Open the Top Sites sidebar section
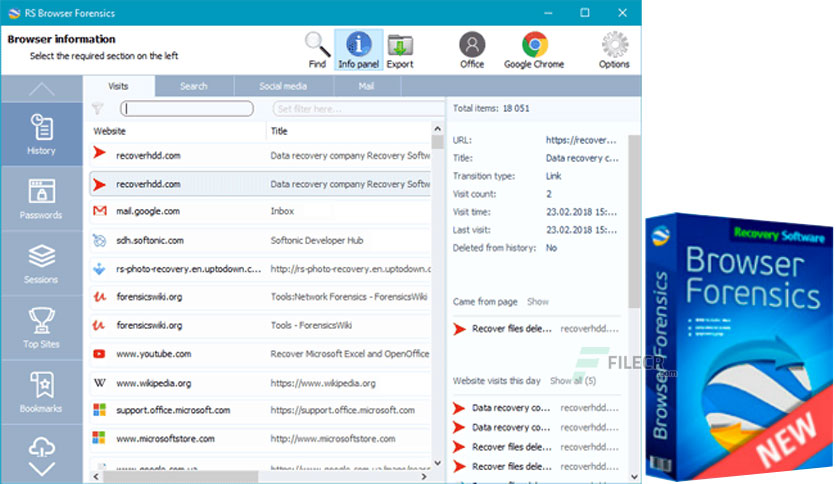 click(41, 327)
